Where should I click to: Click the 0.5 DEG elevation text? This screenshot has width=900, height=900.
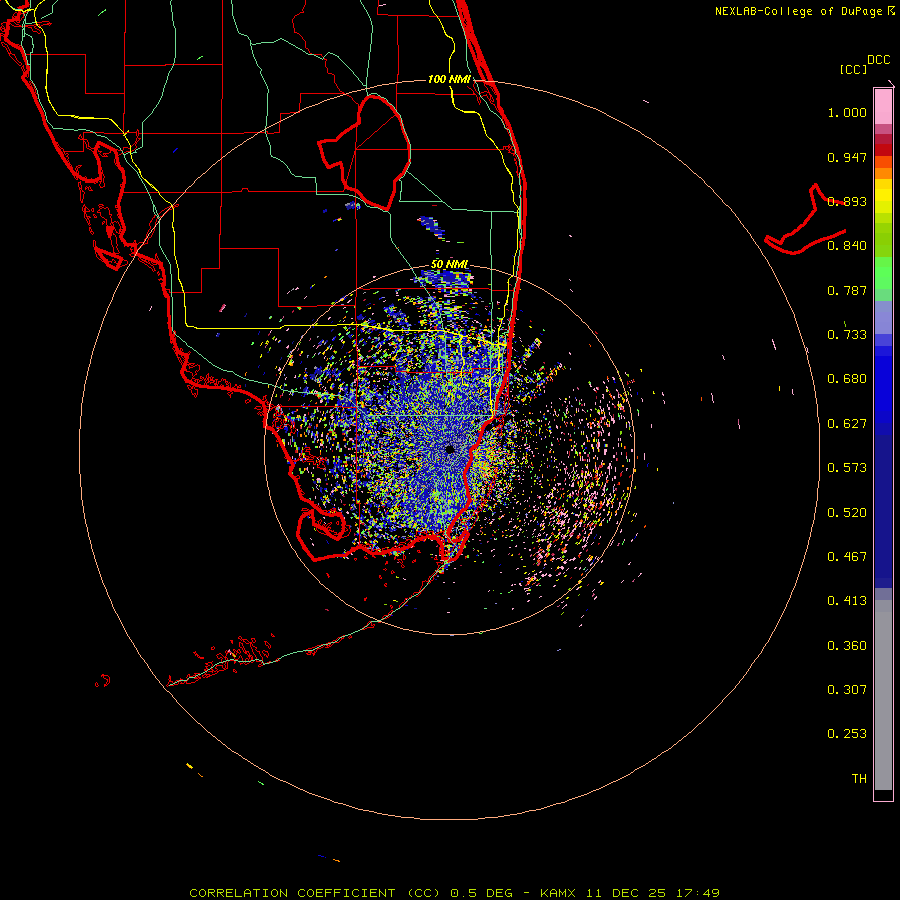(x=483, y=893)
